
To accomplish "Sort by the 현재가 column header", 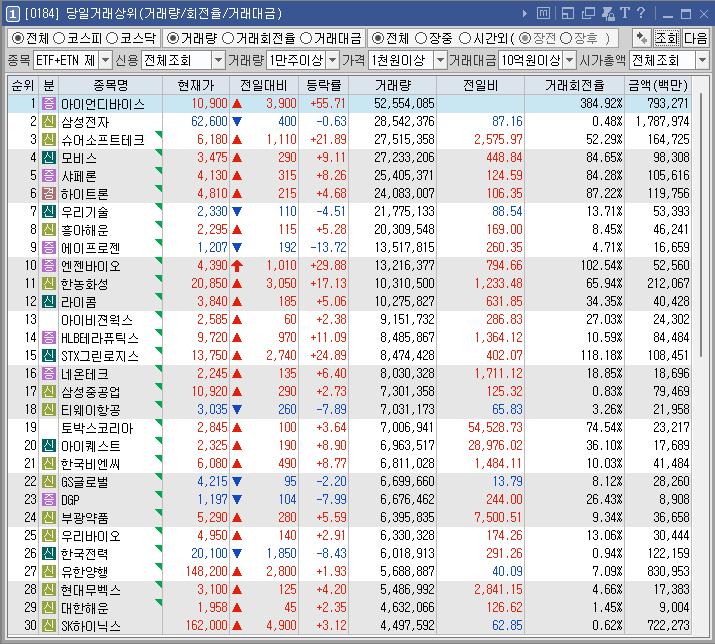I will click(x=196, y=85).
